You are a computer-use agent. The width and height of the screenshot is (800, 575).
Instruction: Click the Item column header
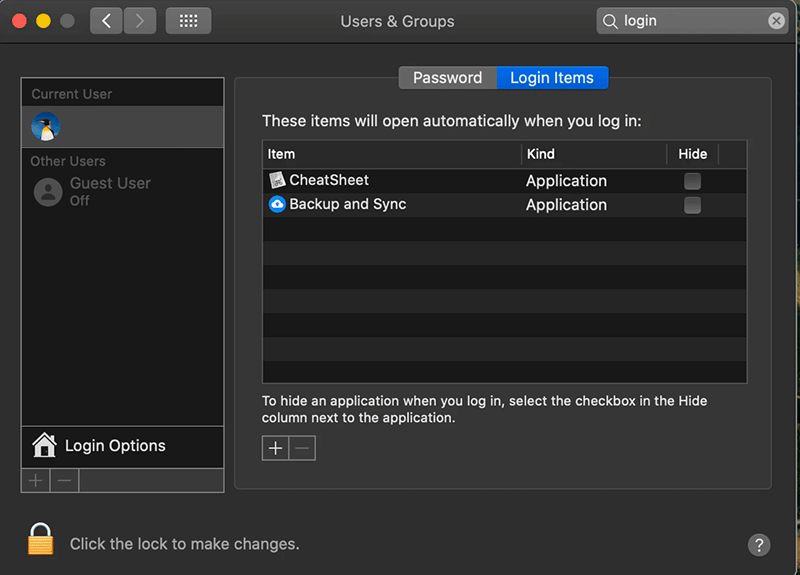pos(392,154)
